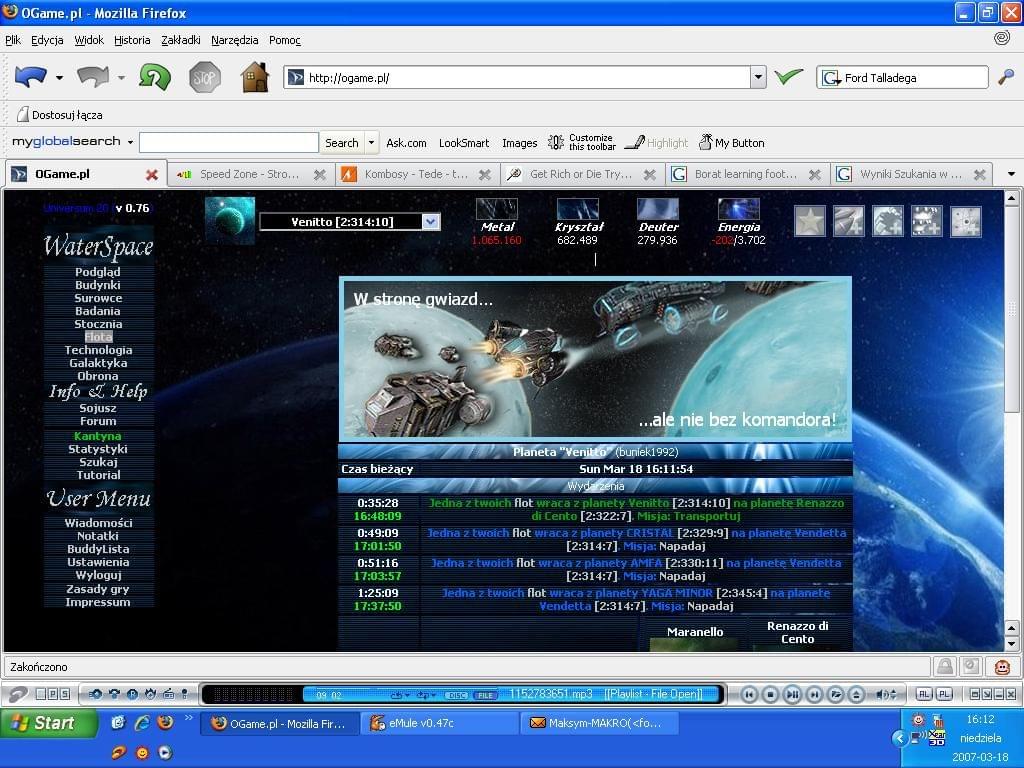
Task: Click the media player volume speaker control
Action: 885,694
